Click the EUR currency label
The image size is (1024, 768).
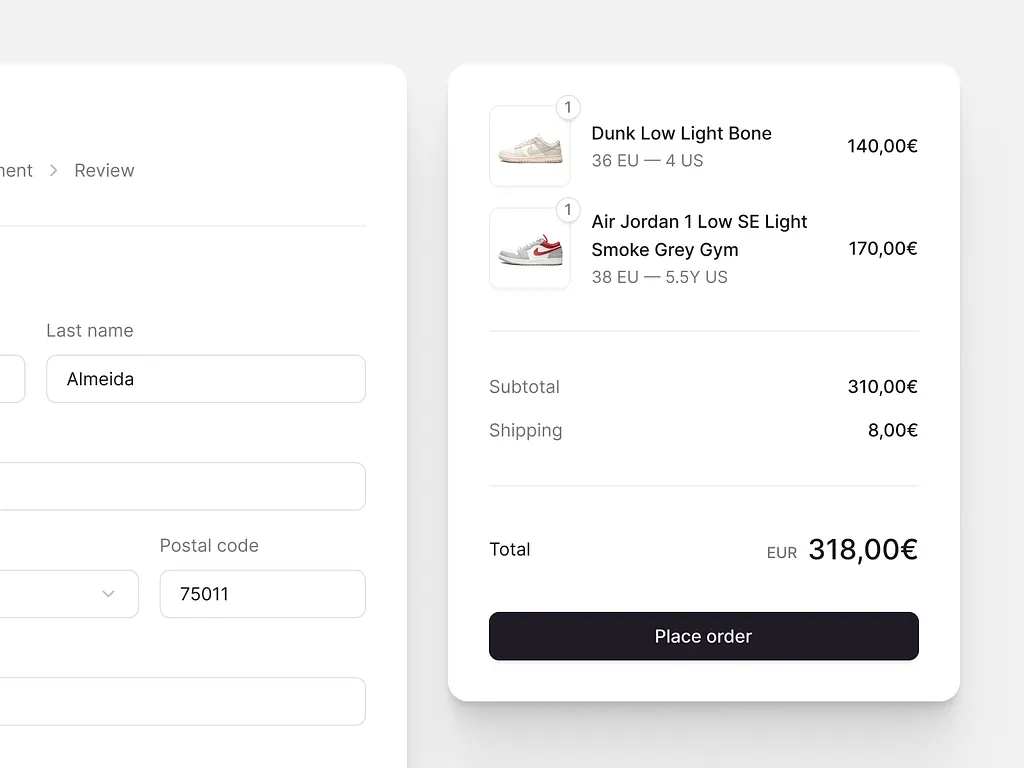781,553
